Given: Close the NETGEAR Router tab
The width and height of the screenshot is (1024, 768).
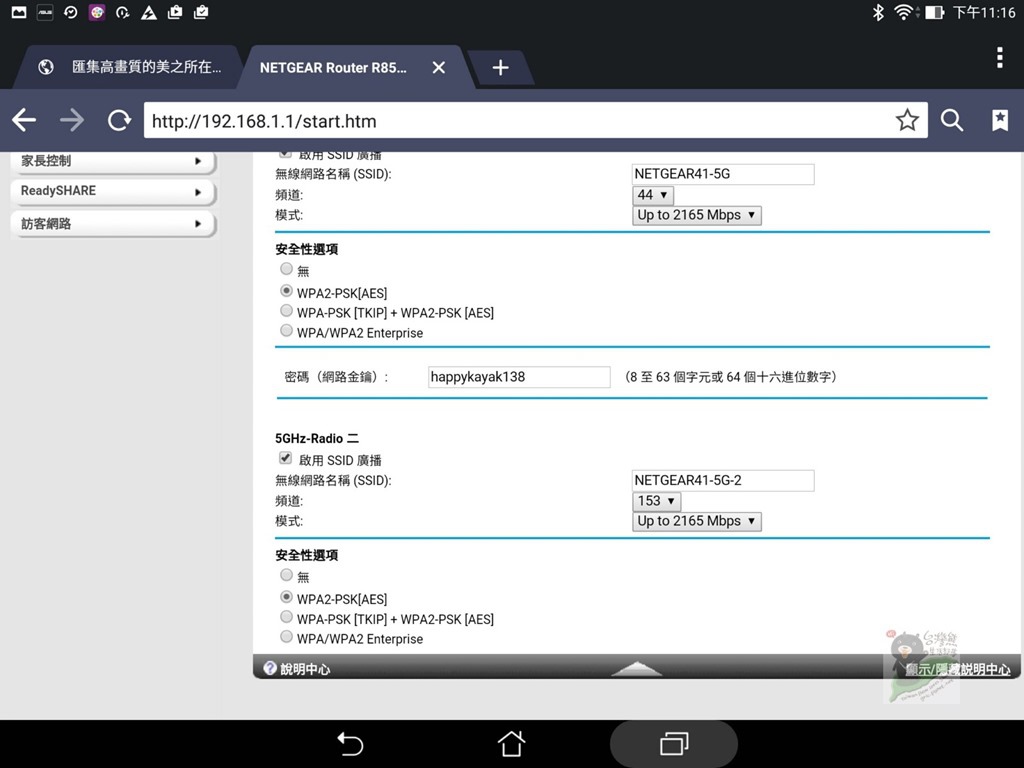Looking at the screenshot, I should (x=439, y=67).
